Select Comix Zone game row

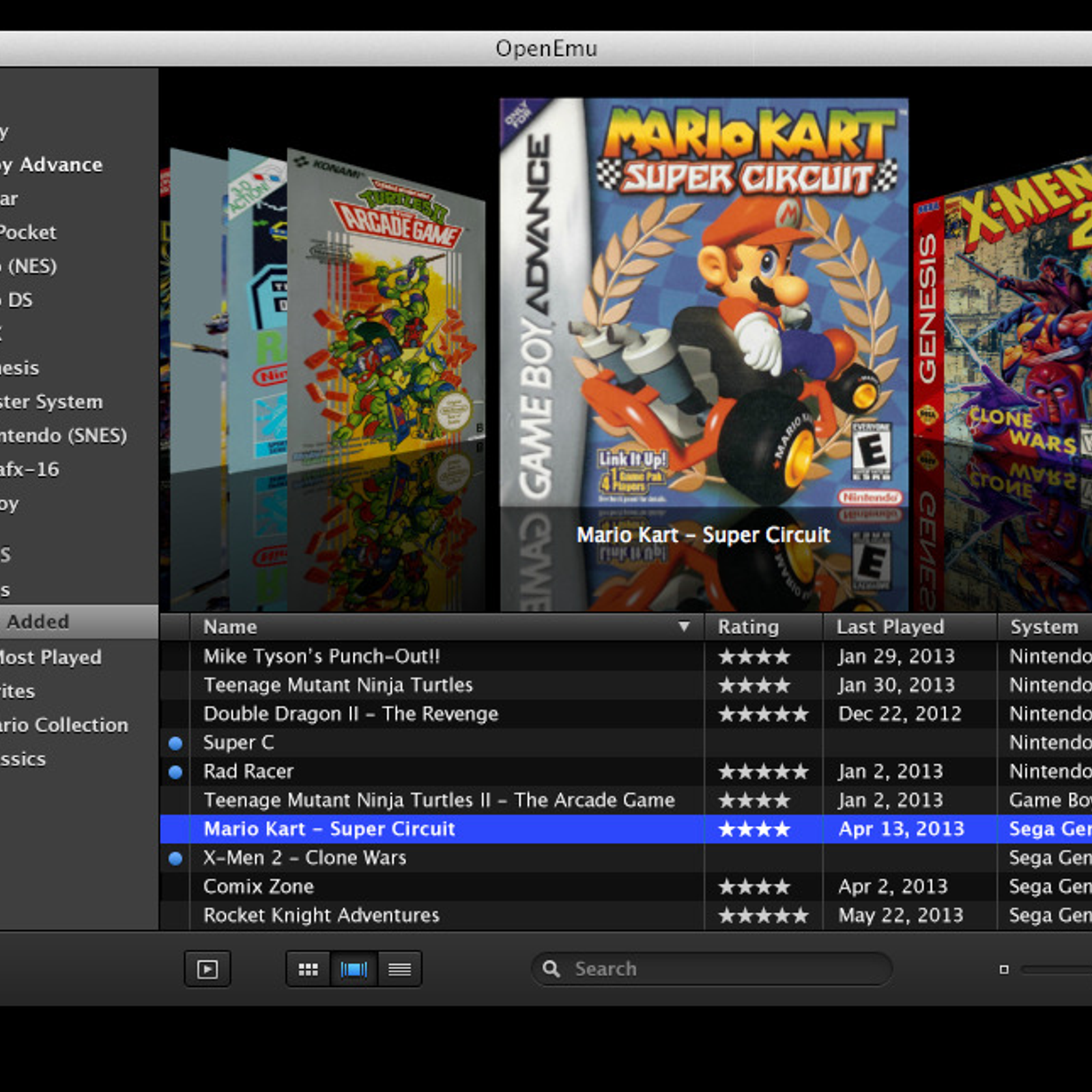pos(626,886)
